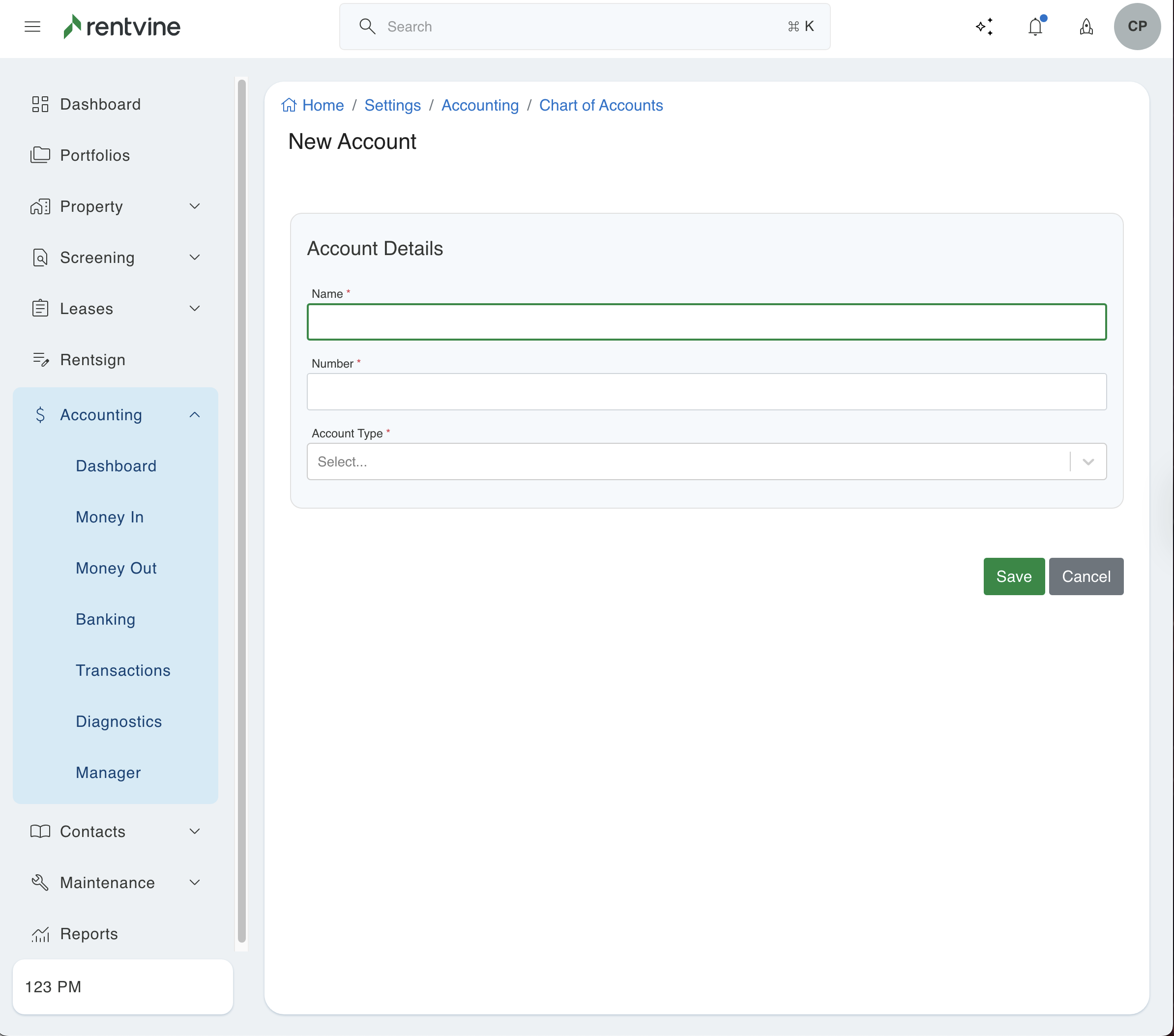
Task: Open the CP user avatar menu
Action: pyautogui.click(x=1137, y=27)
